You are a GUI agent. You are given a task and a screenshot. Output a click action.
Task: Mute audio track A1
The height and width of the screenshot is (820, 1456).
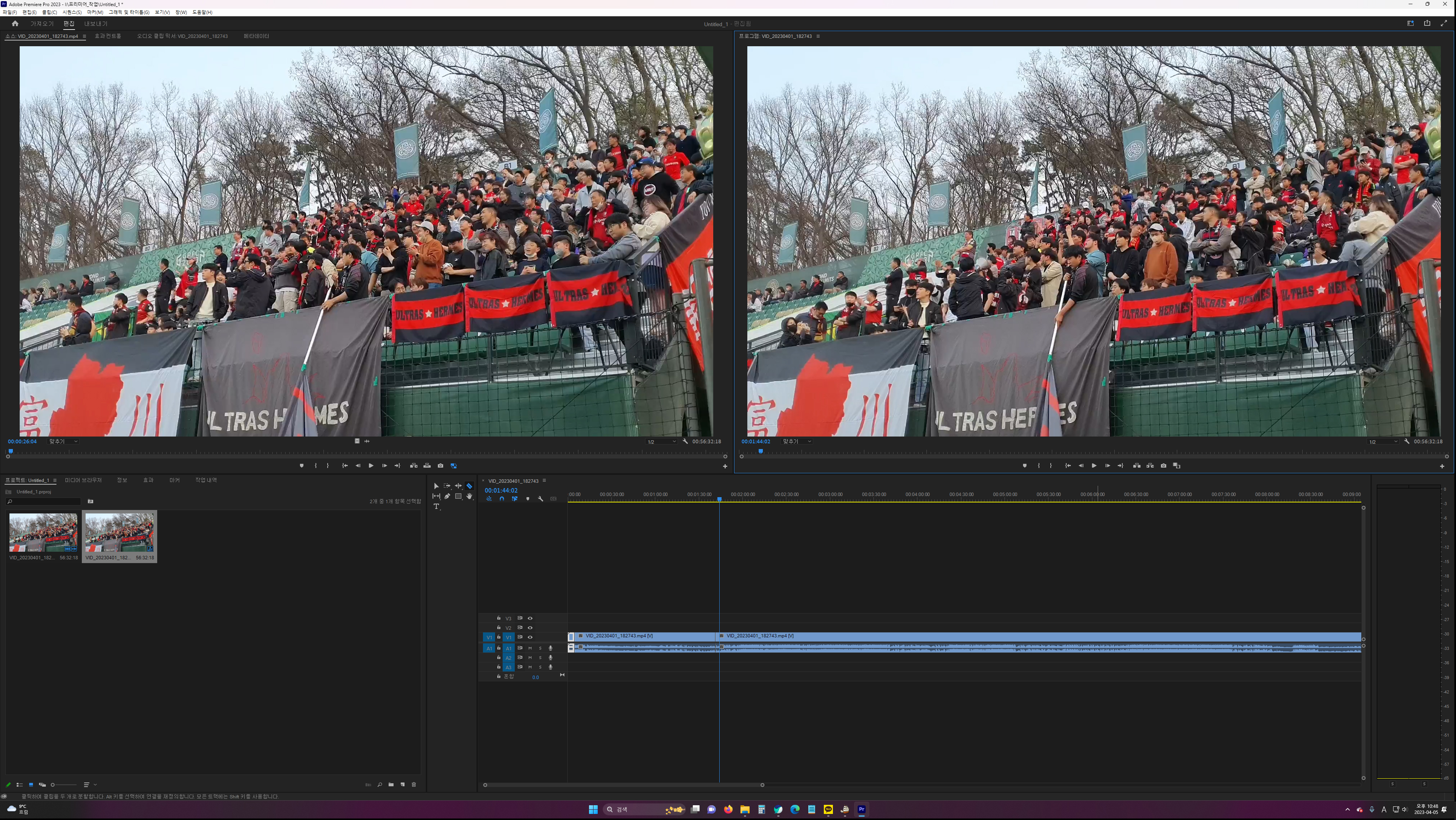point(530,648)
